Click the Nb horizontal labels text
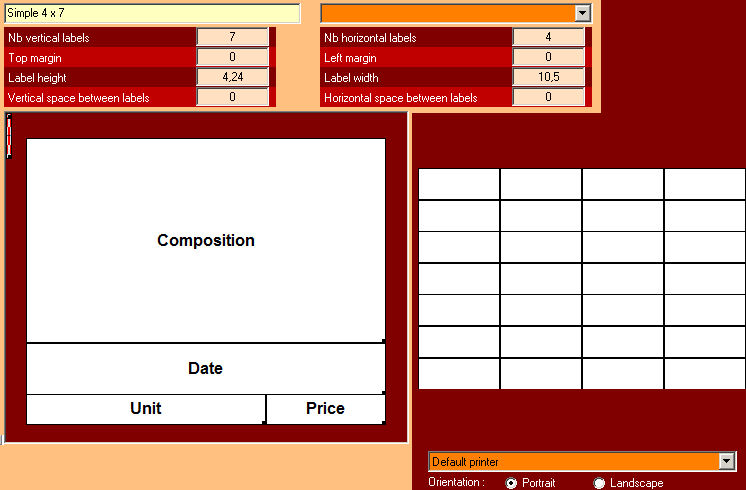This screenshot has width=746, height=490. [370, 38]
